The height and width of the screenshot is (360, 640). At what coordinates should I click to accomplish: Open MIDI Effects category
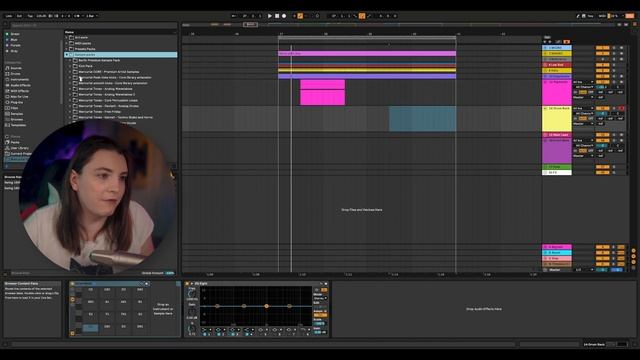[20, 91]
